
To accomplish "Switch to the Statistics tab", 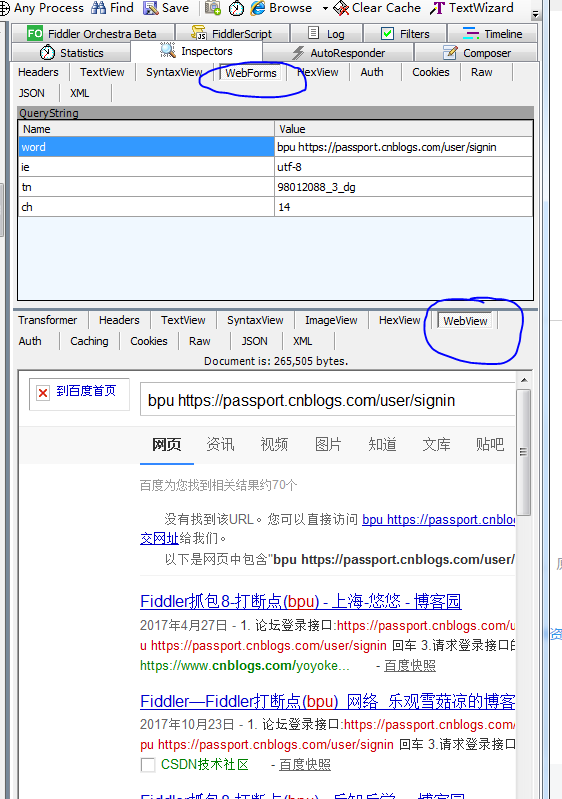I will tap(71, 53).
